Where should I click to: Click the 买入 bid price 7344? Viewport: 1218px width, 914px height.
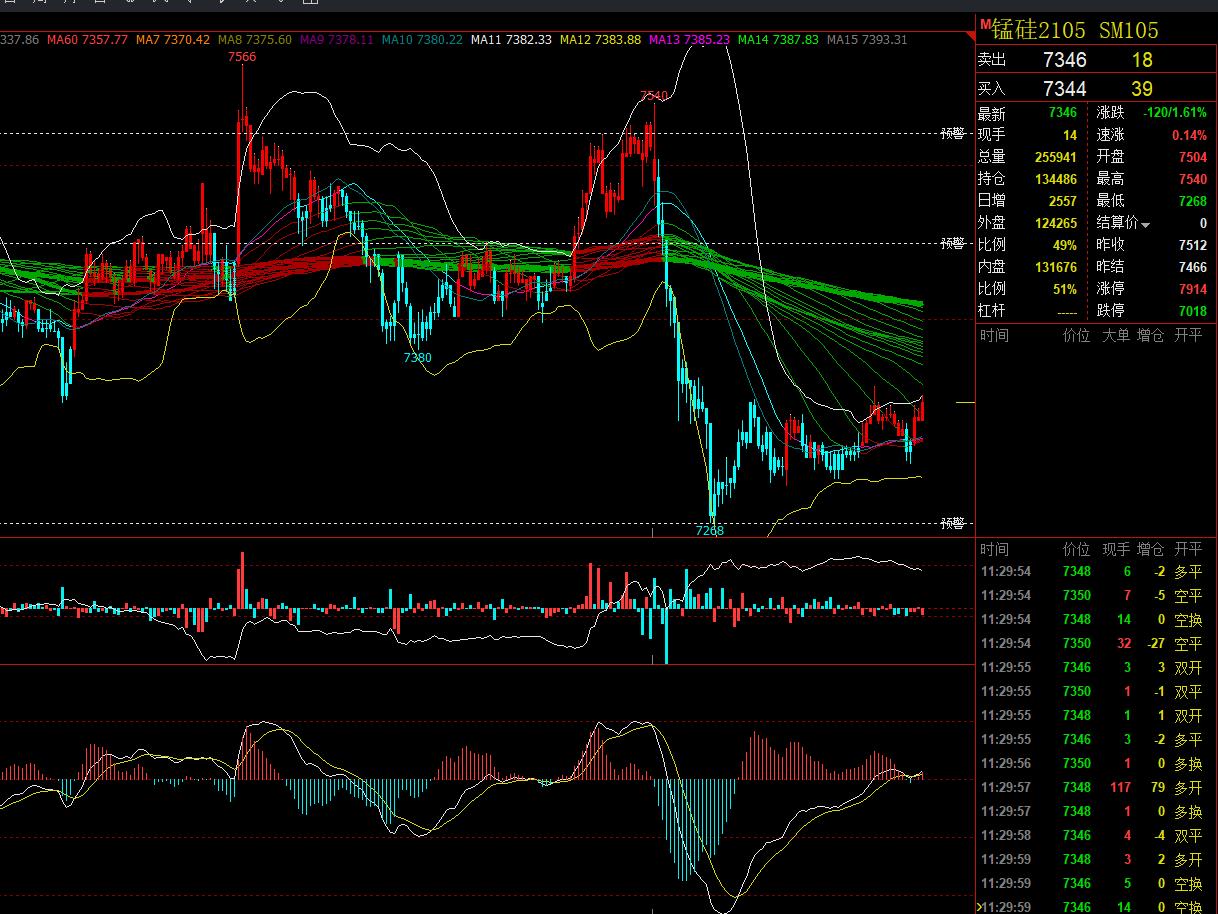click(x=1064, y=89)
